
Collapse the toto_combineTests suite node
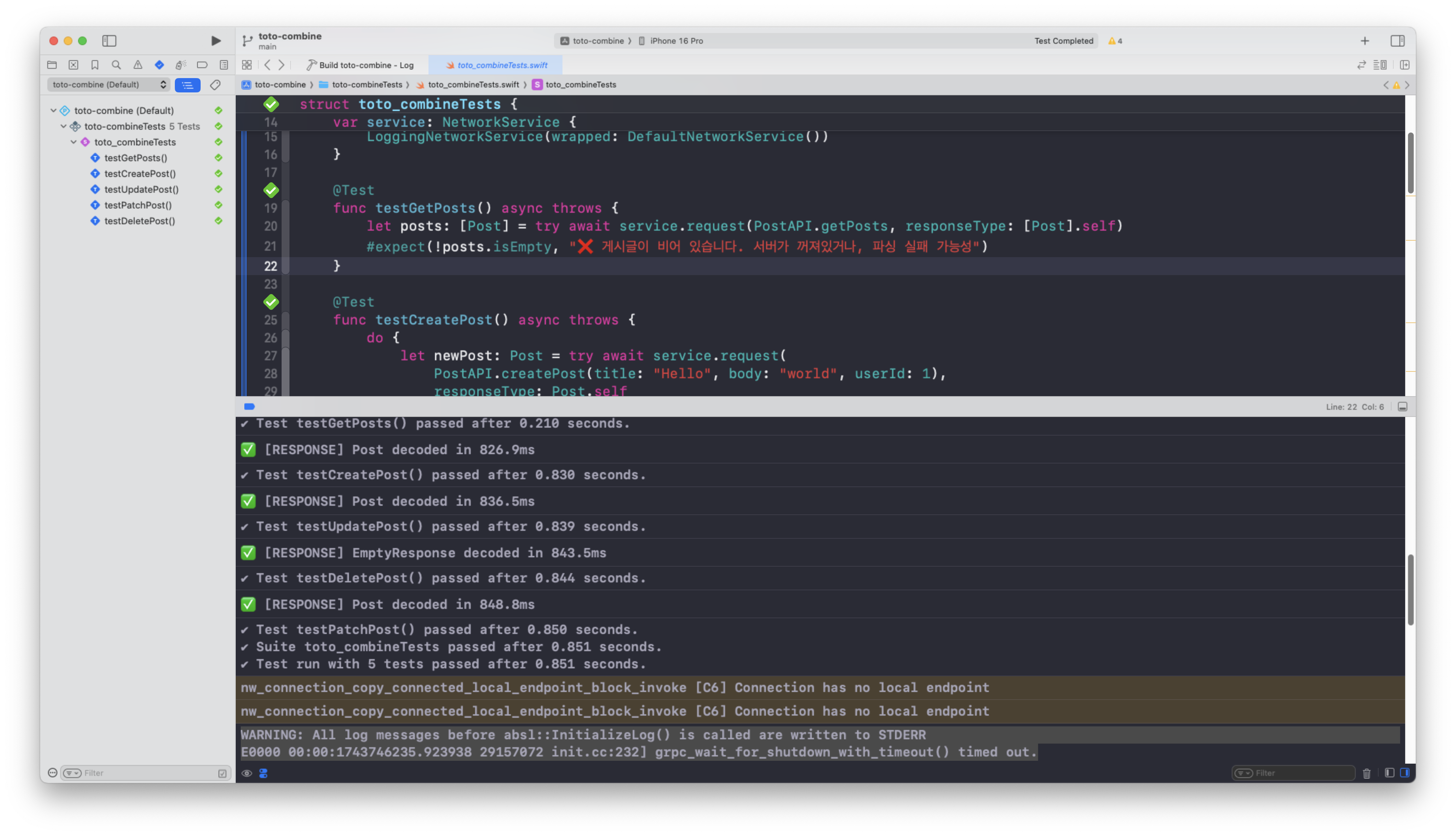point(73,142)
